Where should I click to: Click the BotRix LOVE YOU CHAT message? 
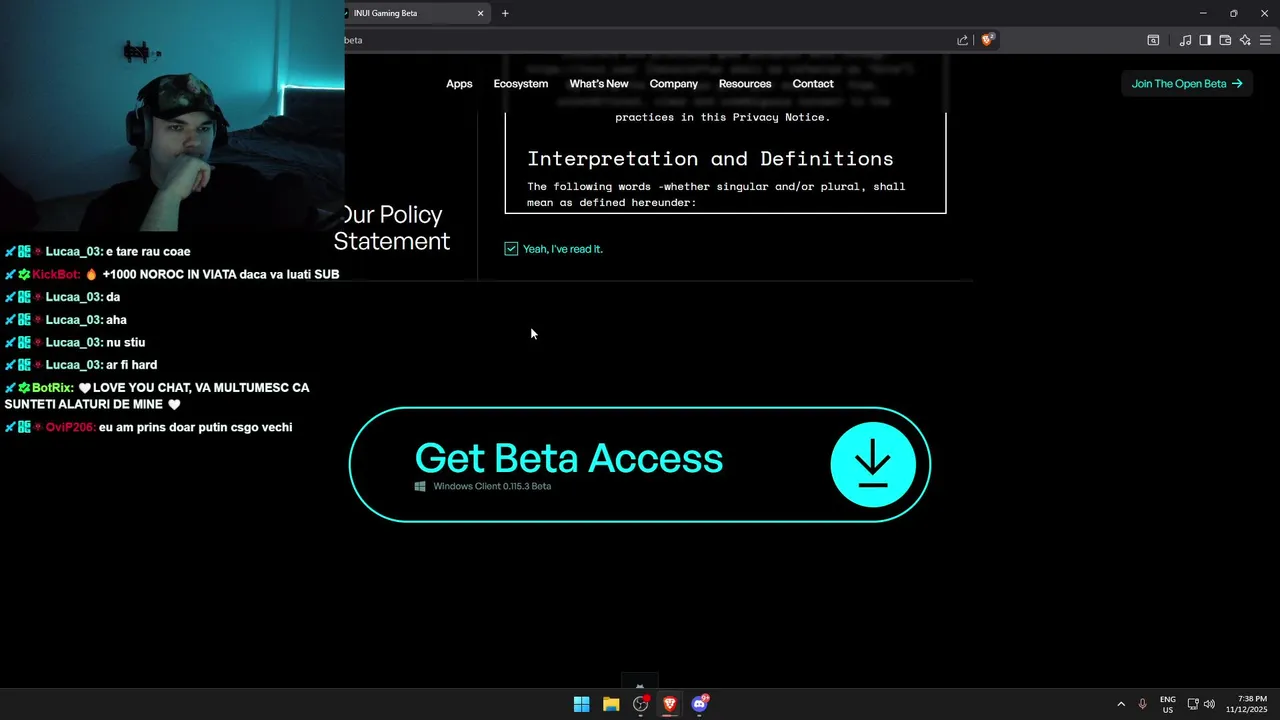pos(157,396)
